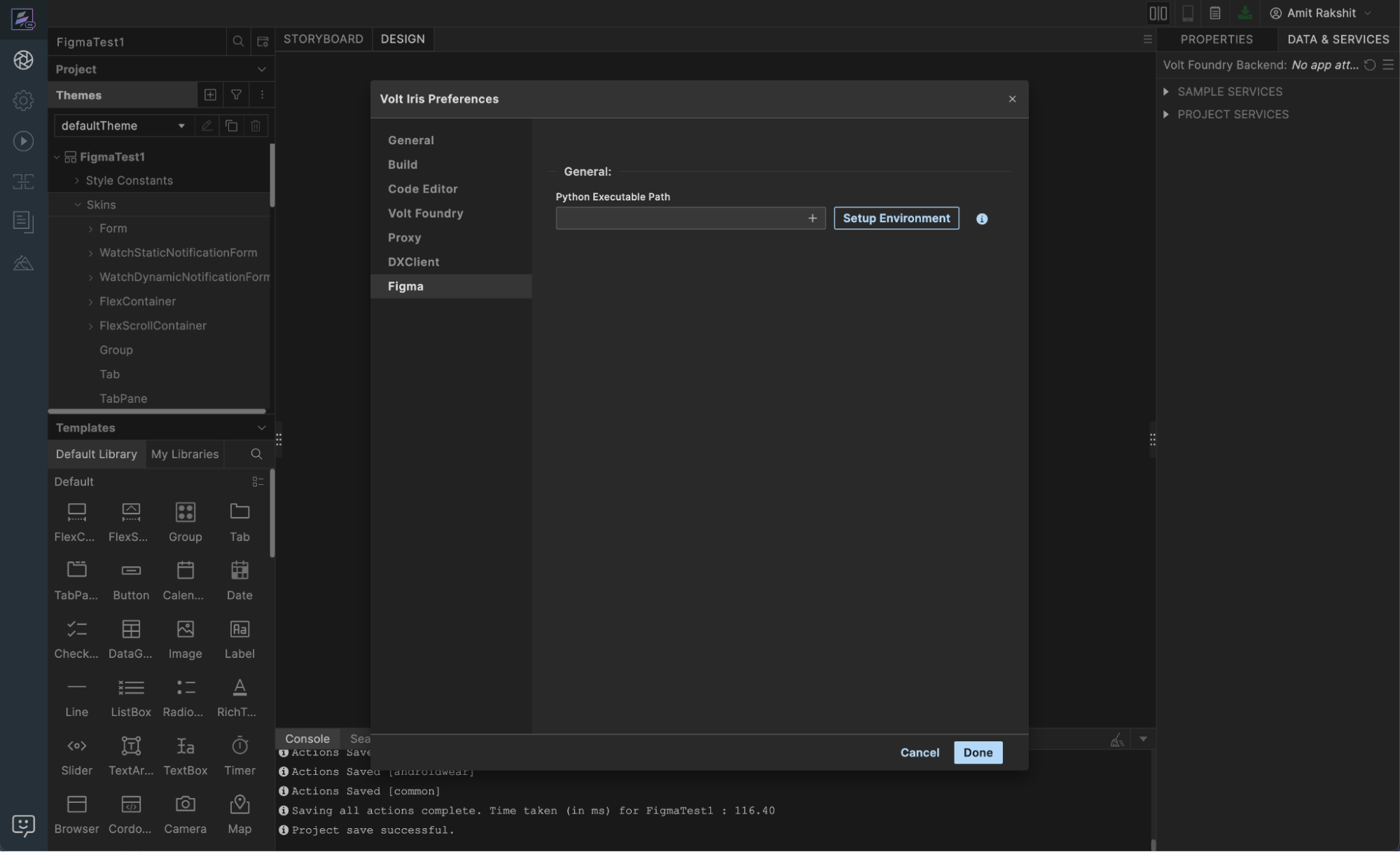Click the info icon beside Setup Environment

(x=982, y=219)
